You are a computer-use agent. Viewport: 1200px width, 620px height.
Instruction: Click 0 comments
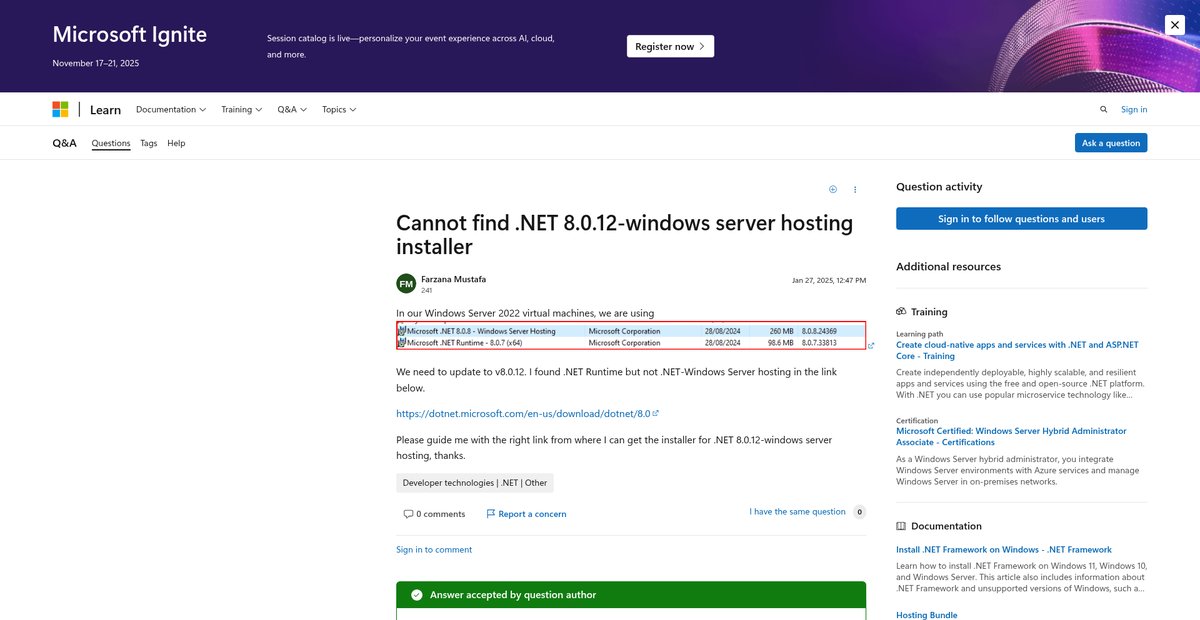pos(434,514)
